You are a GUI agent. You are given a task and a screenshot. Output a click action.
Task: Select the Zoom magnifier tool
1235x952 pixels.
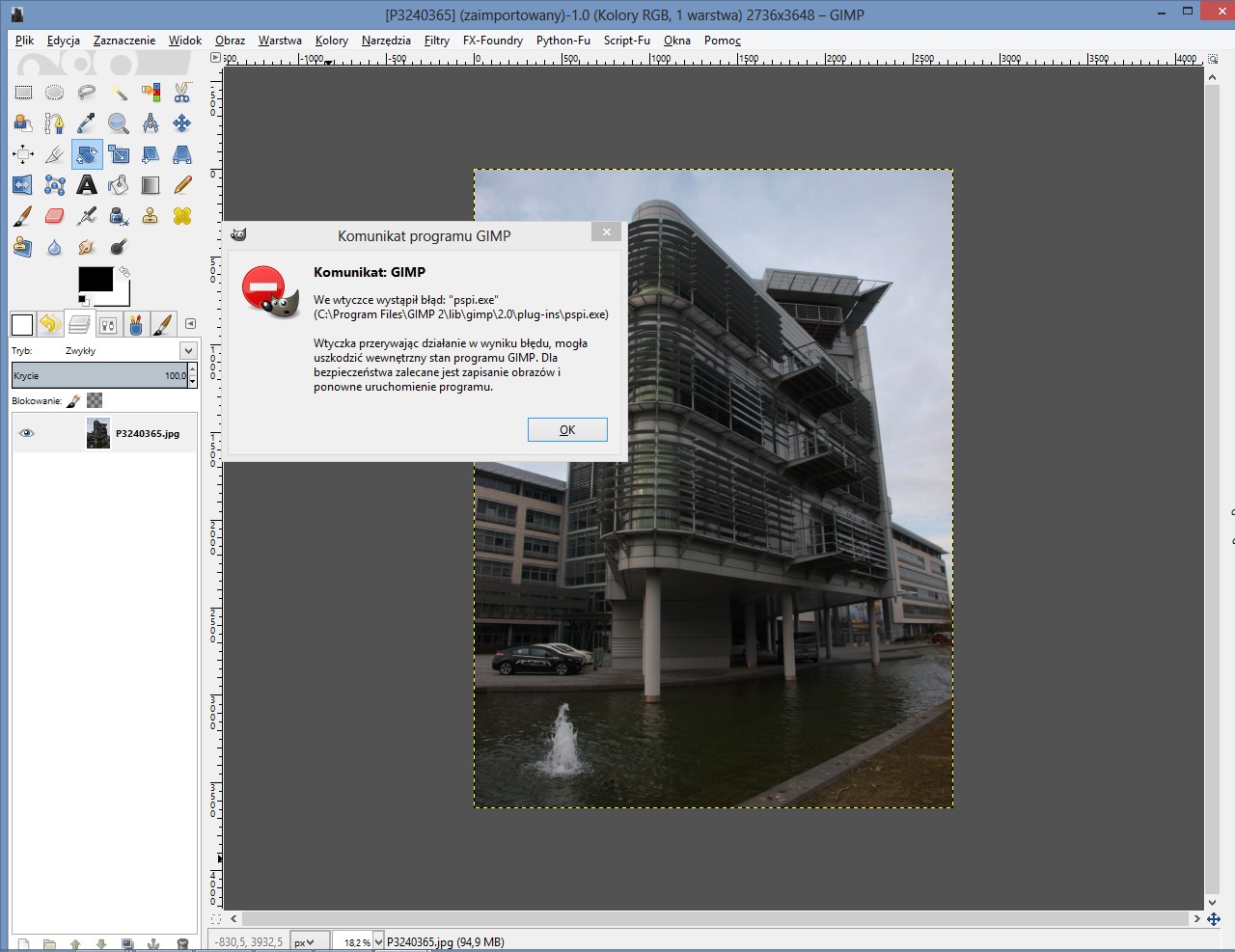click(x=118, y=123)
